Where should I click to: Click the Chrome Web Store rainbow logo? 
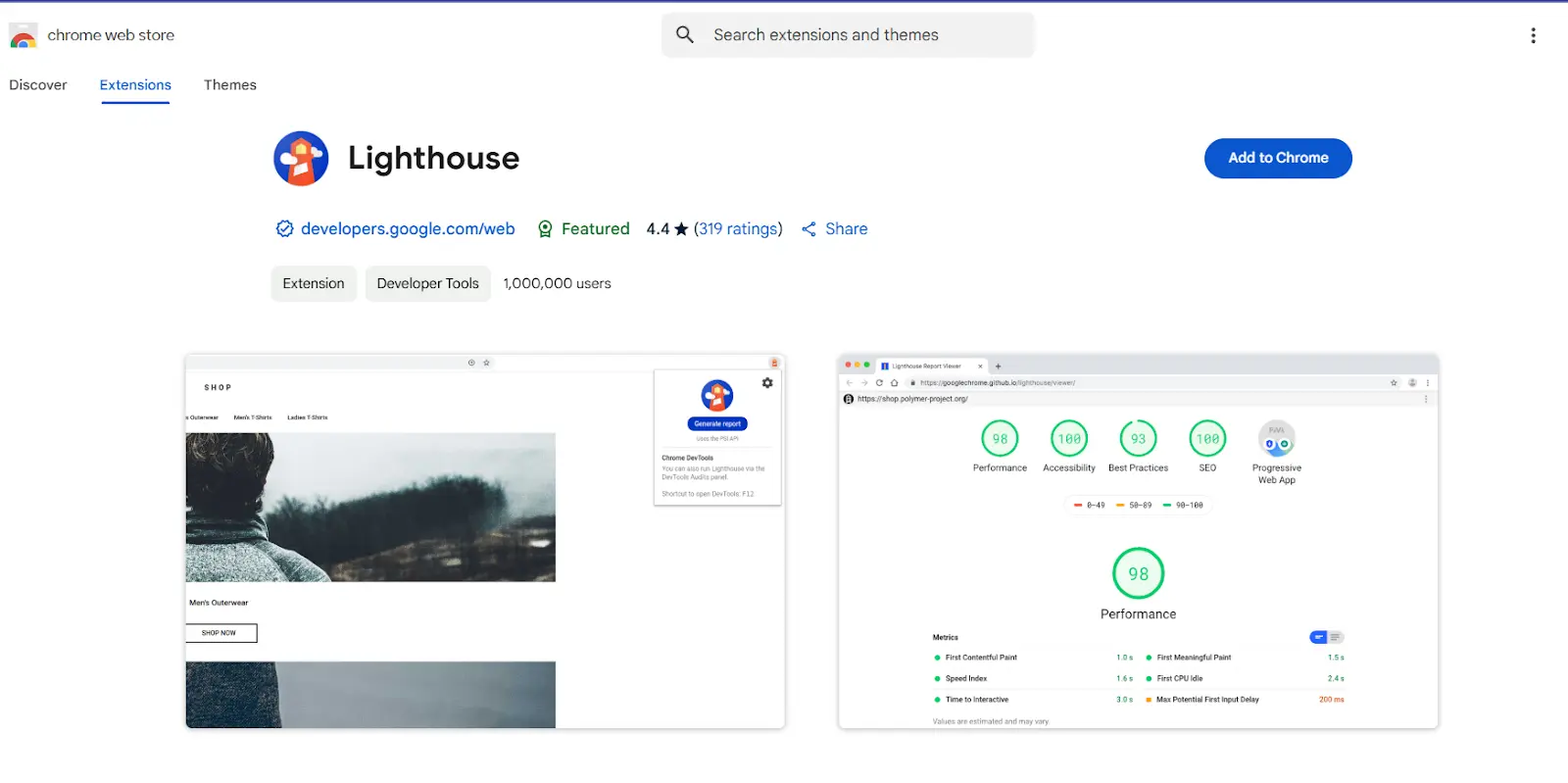click(23, 35)
